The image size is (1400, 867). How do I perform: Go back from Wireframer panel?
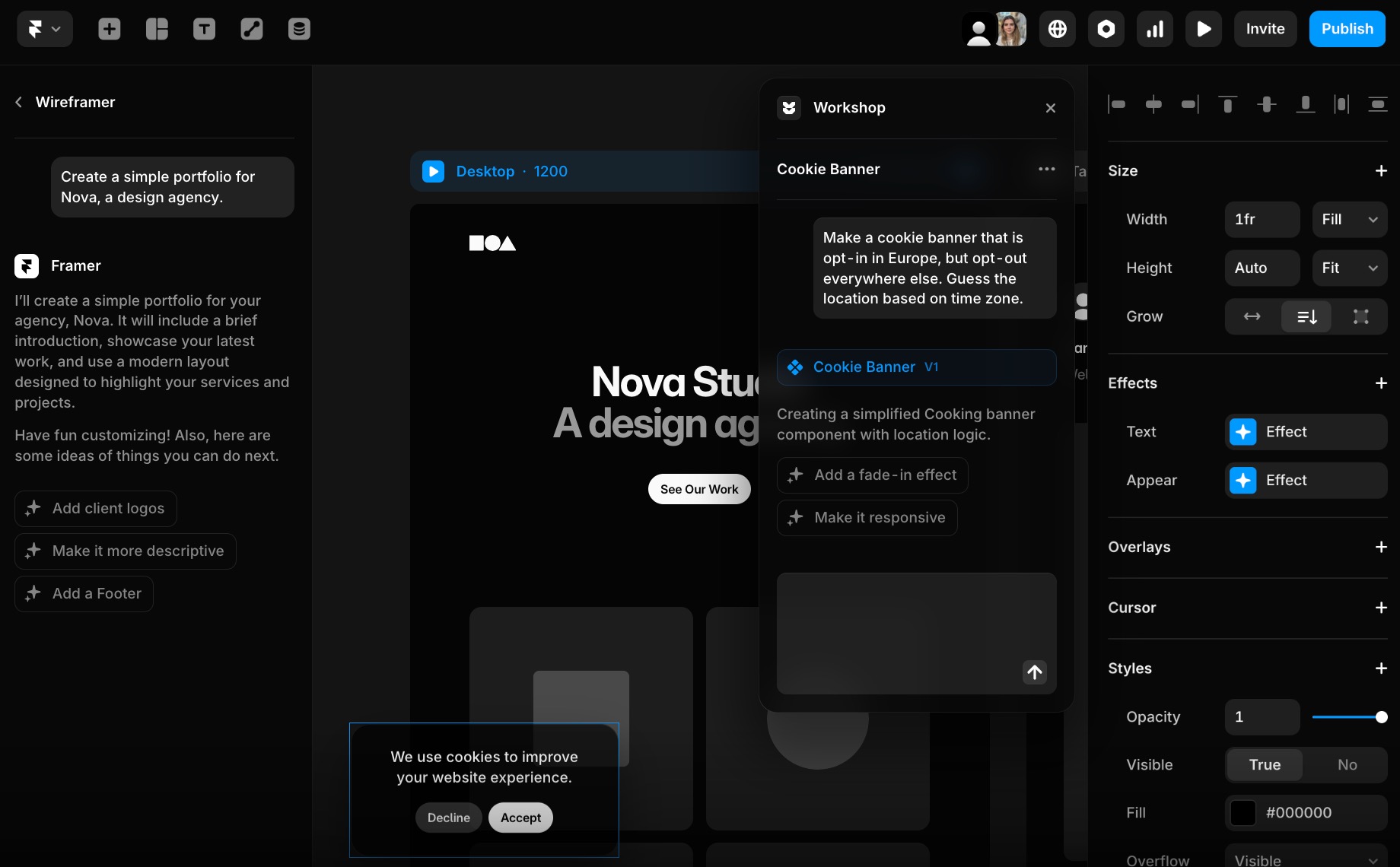click(x=19, y=102)
